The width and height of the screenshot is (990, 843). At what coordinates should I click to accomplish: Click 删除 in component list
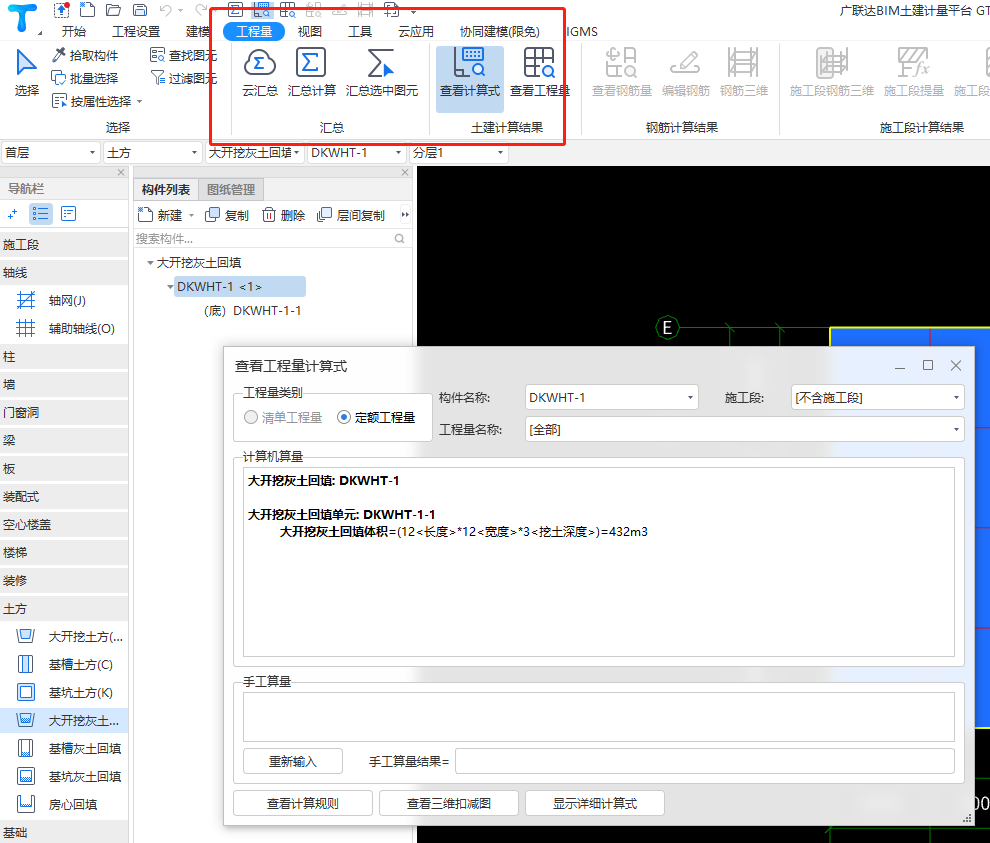click(x=283, y=215)
